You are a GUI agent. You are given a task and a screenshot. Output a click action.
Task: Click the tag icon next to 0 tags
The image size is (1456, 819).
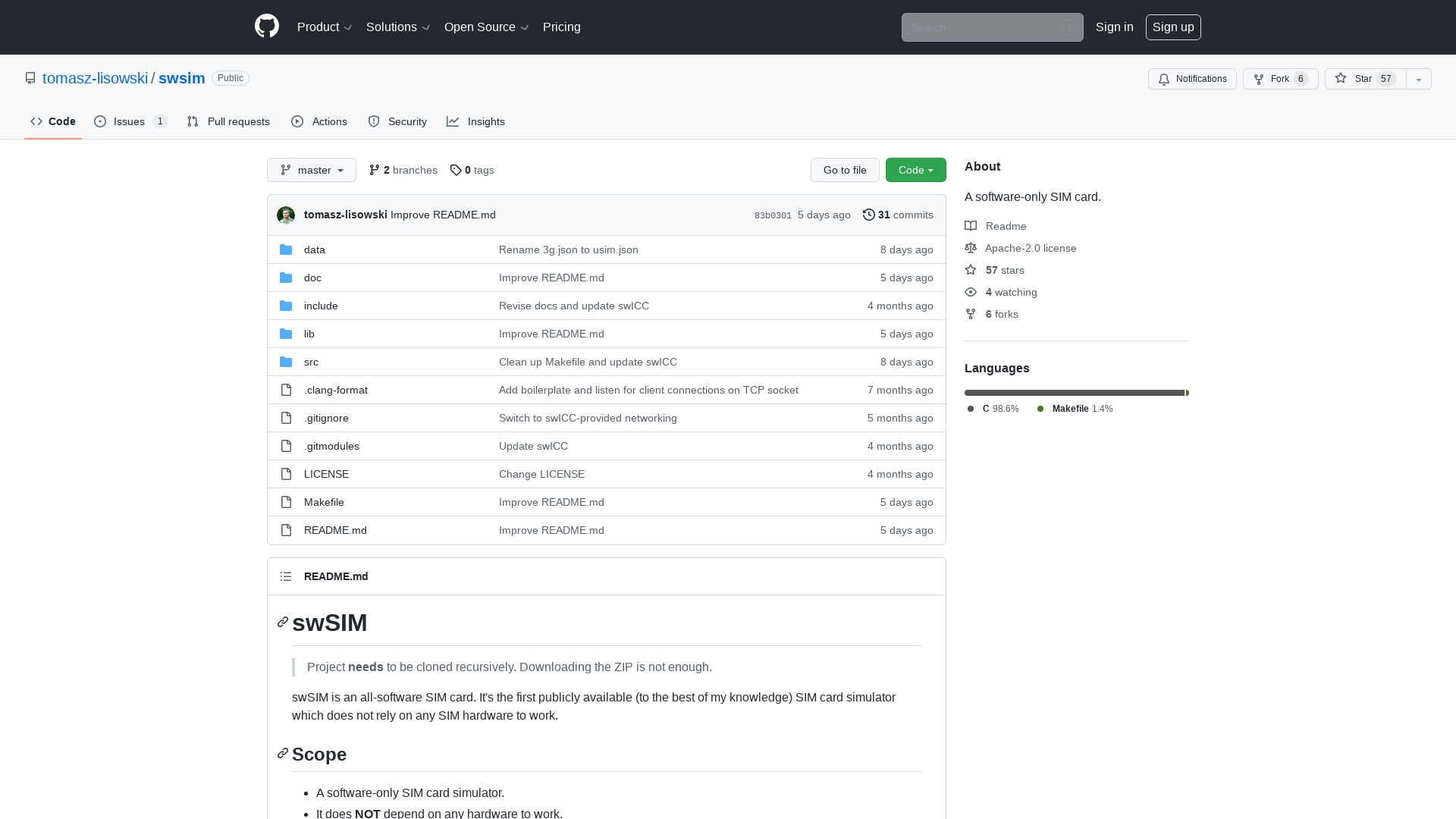456,170
